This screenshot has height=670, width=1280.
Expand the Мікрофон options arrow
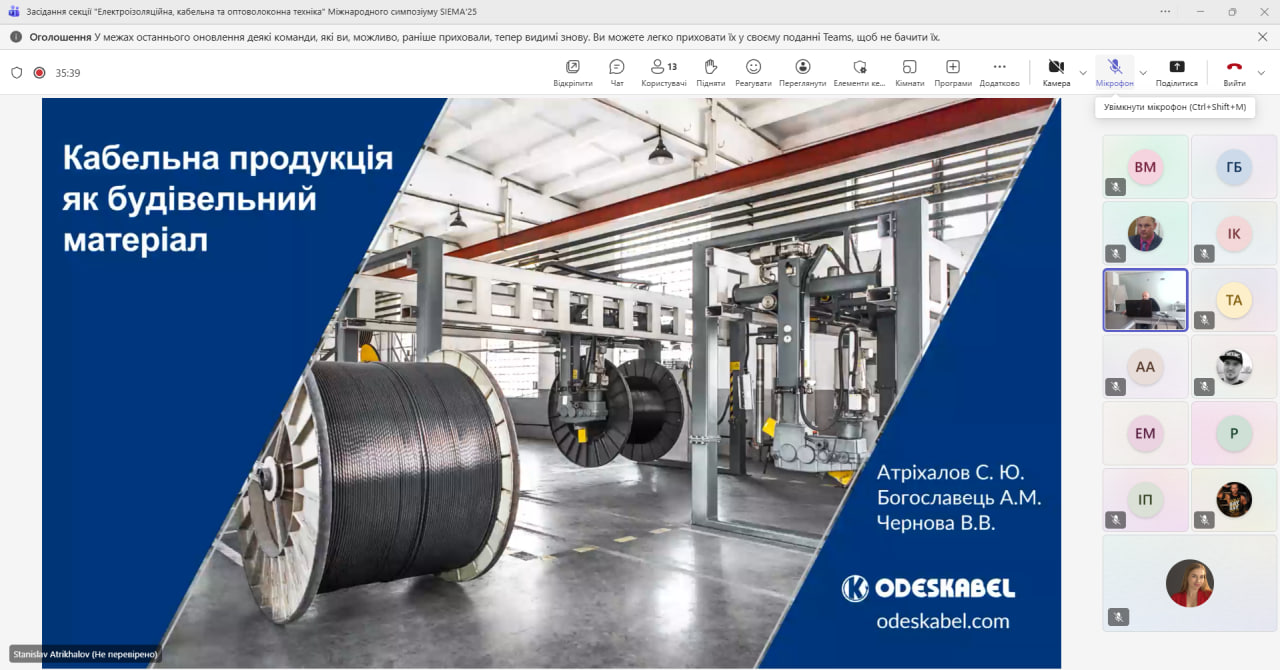pos(1143,73)
